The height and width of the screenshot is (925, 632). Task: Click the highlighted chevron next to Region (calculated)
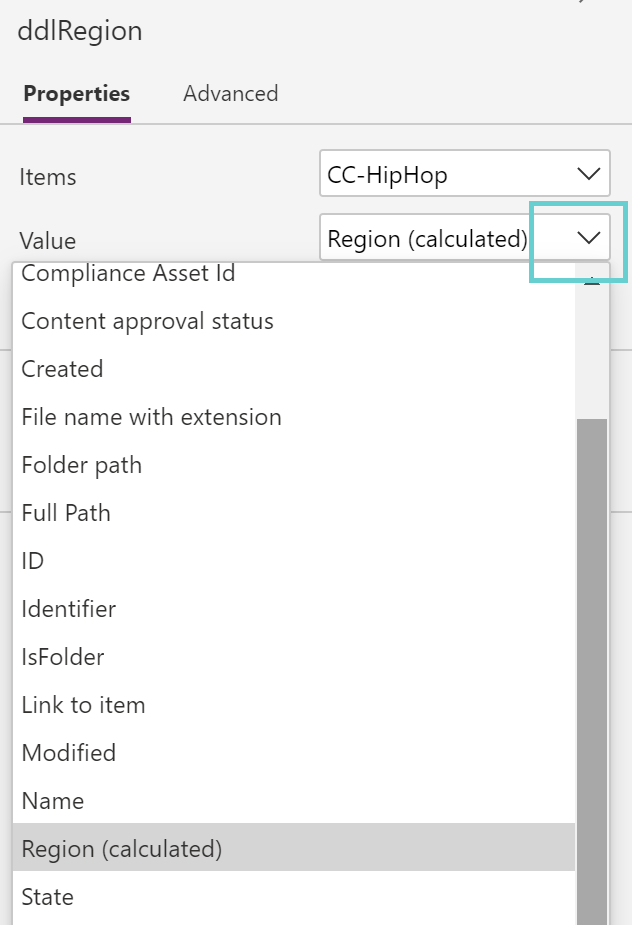click(x=583, y=238)
